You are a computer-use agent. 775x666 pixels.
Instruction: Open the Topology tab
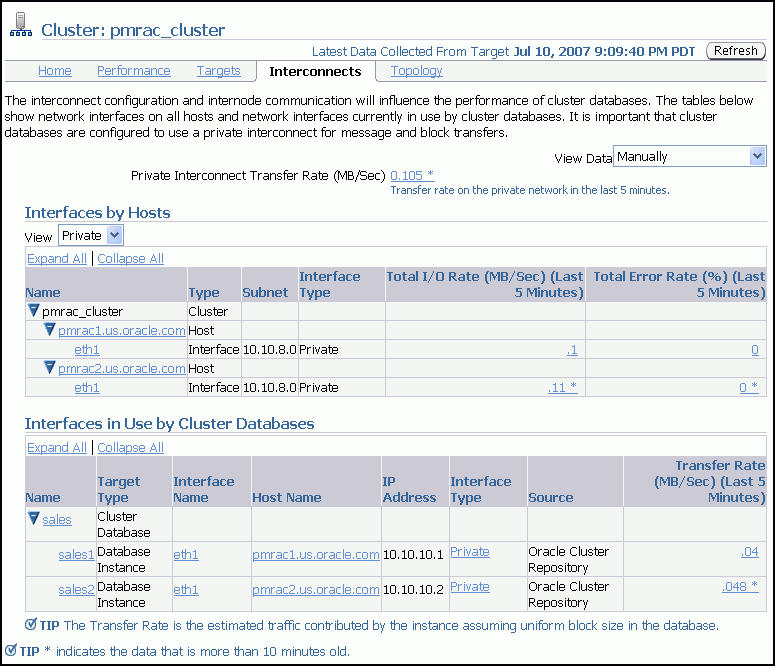pyautogui.click(x=416, y=71)
